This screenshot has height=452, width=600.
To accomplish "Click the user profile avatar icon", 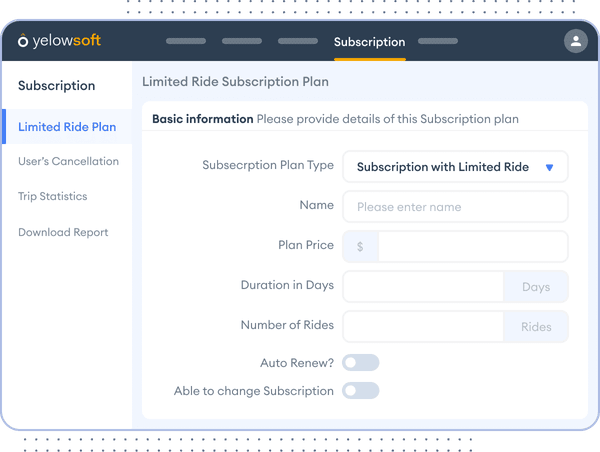I will [x=575, y=41].
